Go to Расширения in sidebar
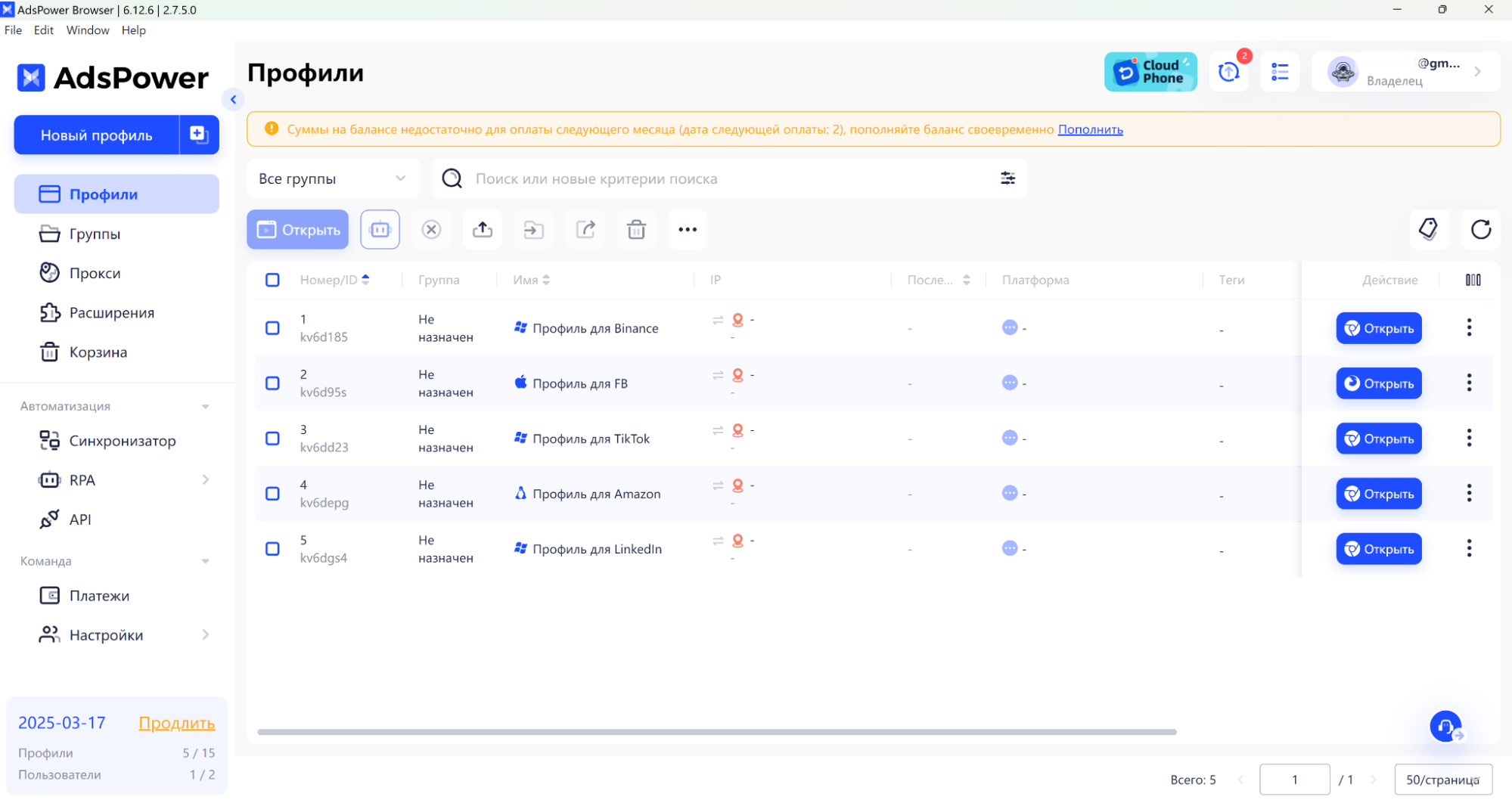Viewport: 1512px width, 800px height. point(116,312)
